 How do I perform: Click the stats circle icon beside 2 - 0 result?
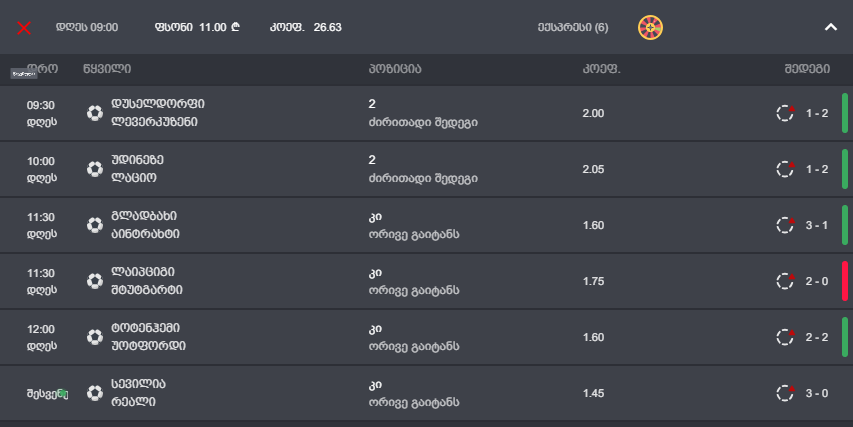(785, 281)
